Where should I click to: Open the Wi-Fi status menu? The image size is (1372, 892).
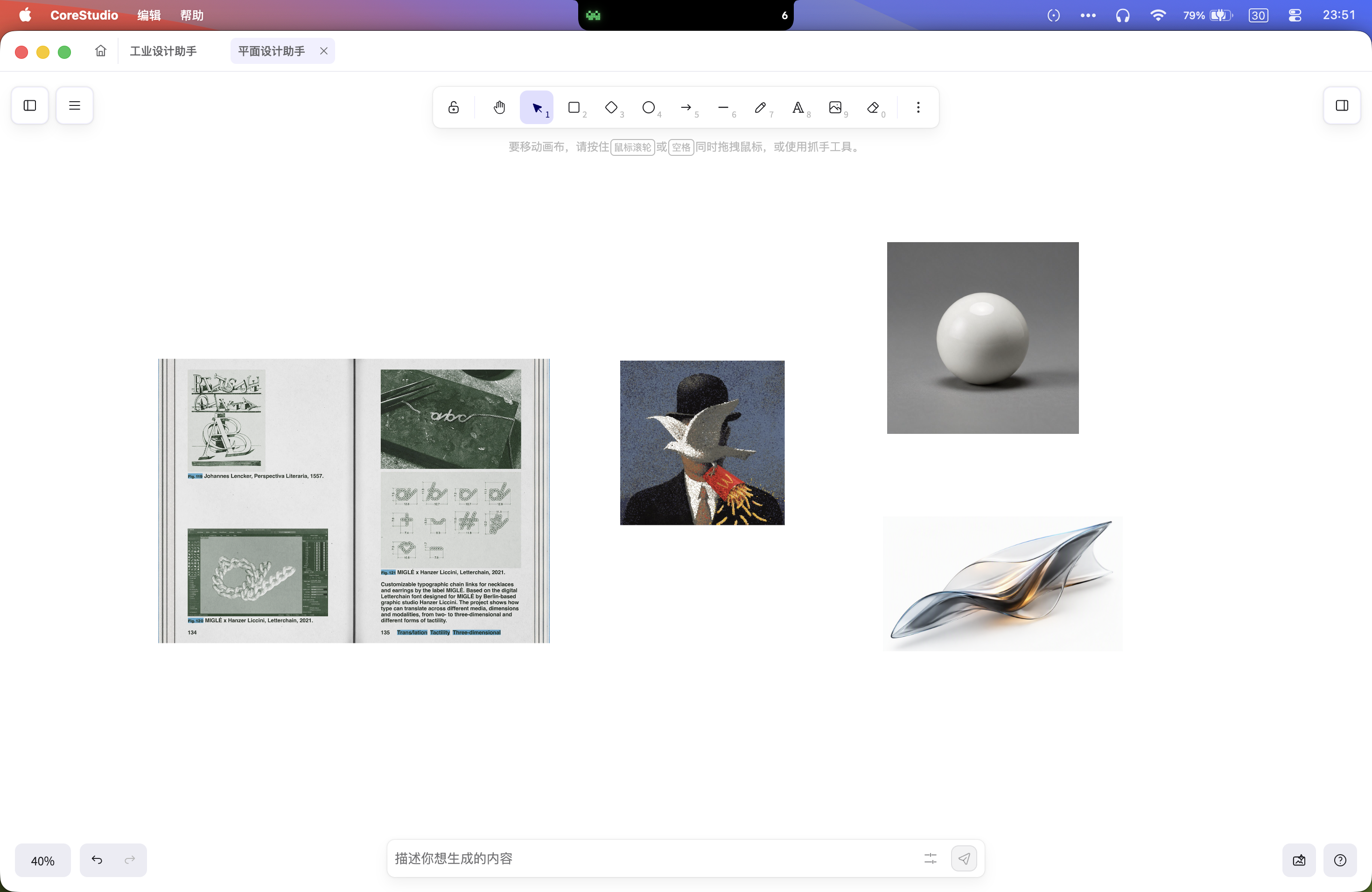pos(1157,15)
